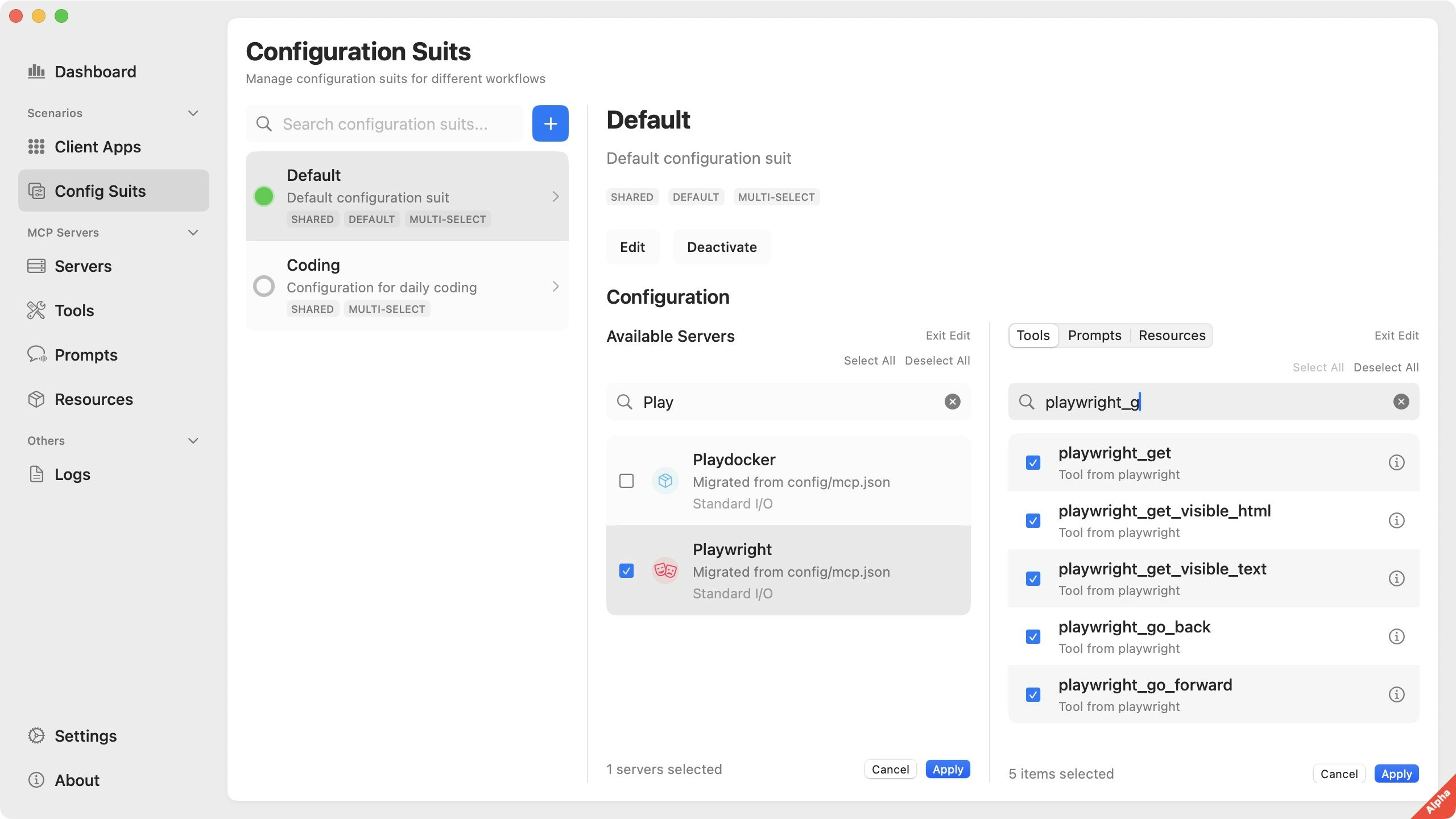Image resolution: width=1456 pixels, height=819 pixels.
Task: Open the Client Apps grid icon
Action: pos(36,147)
